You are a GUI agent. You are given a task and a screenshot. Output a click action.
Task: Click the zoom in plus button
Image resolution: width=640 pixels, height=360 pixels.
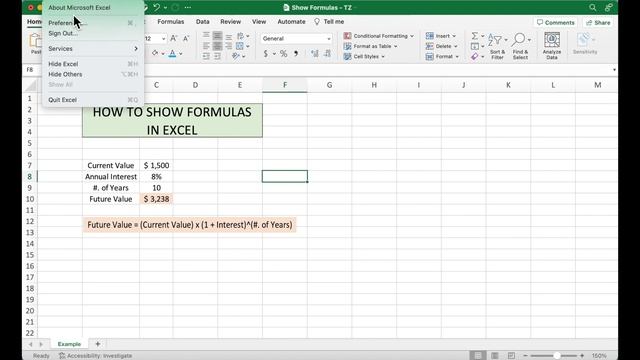[582, 356]
